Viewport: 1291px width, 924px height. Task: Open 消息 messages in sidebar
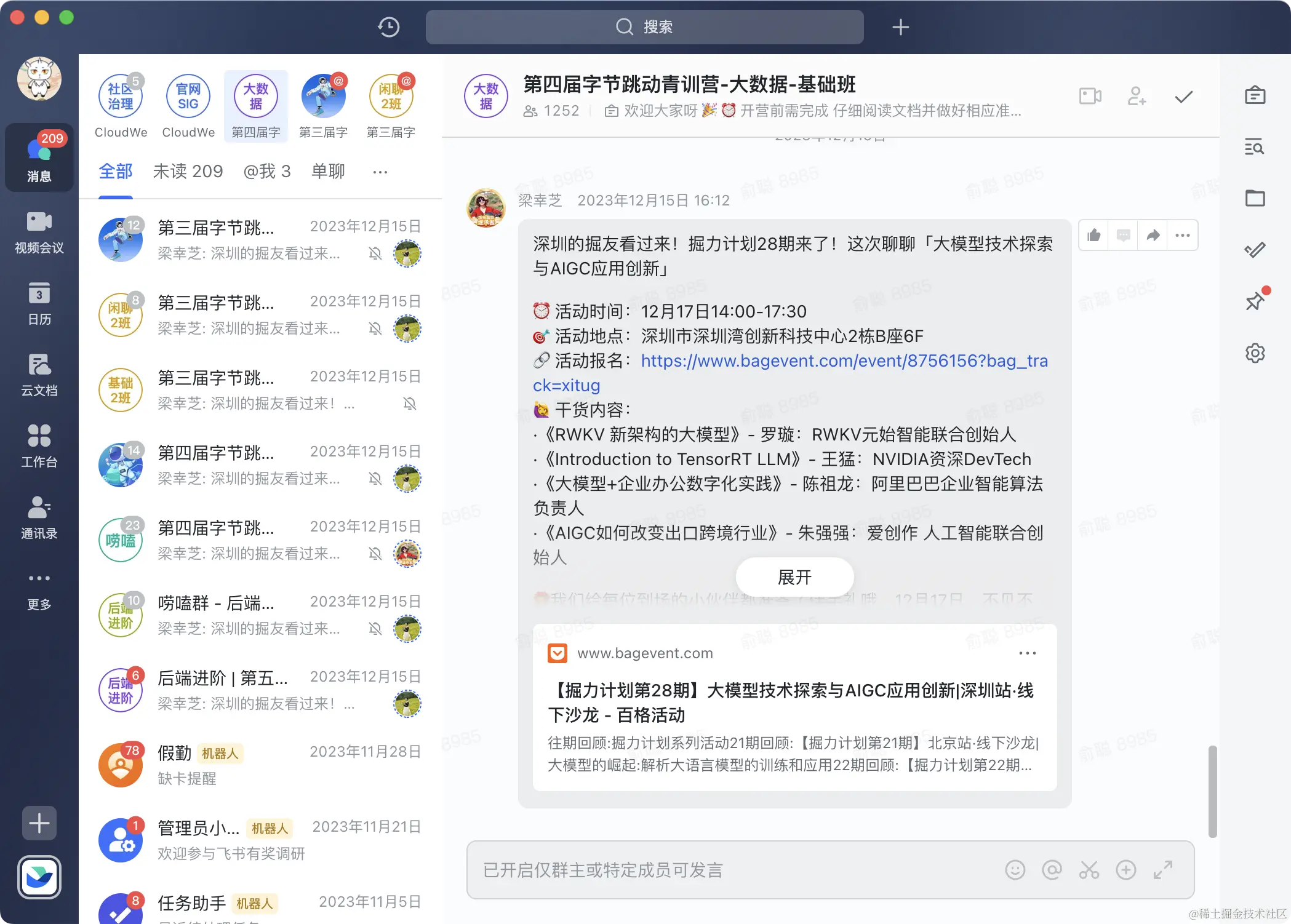(39, 157)
